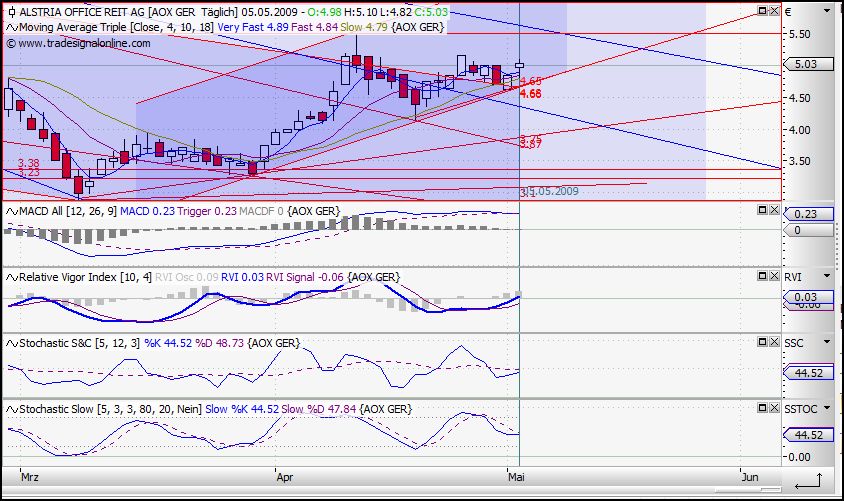This screenshot has width=844, height=501.
Task: Click the Apr month label on time axis
Action: pyautogui.click(x=285, y=477)
